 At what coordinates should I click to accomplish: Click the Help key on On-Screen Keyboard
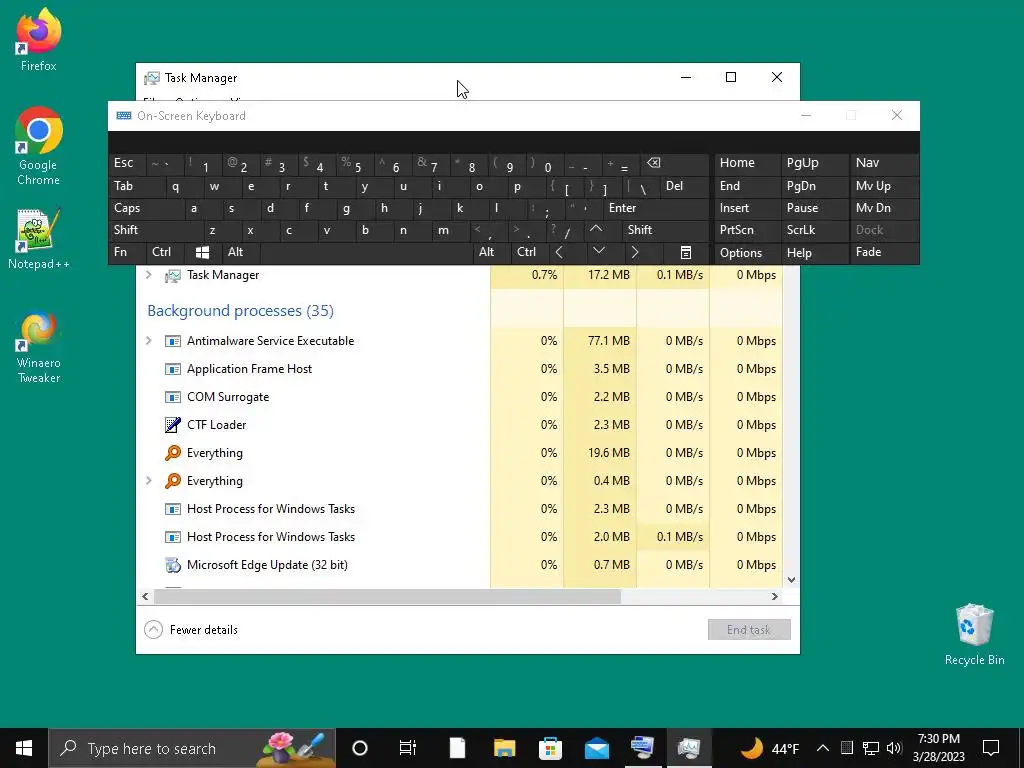[814, 253]
